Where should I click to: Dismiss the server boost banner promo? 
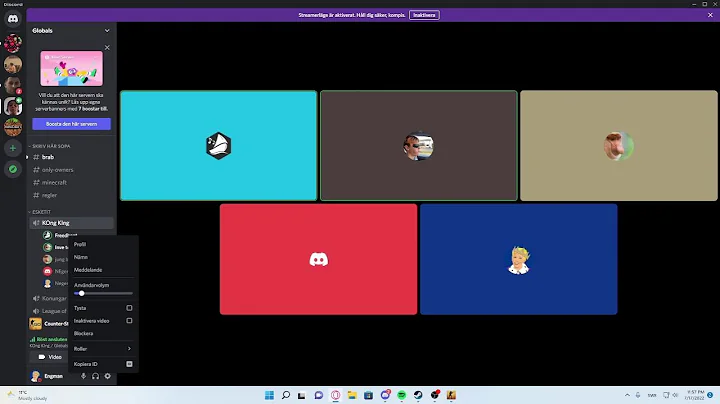coord(107,47)
